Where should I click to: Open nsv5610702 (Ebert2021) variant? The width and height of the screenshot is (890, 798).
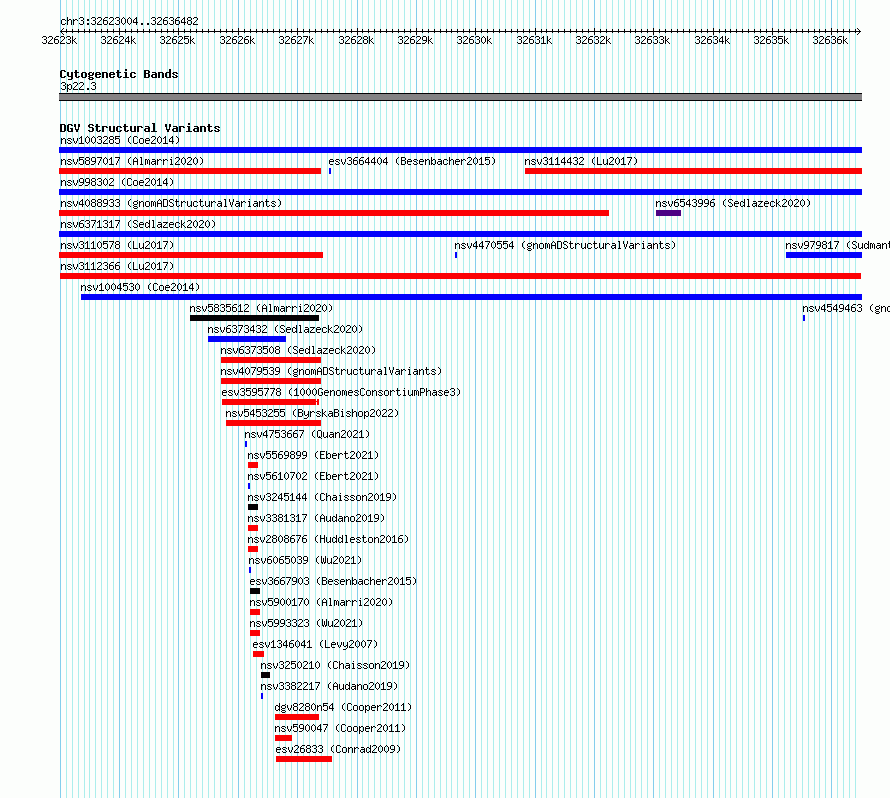point(313,476)
